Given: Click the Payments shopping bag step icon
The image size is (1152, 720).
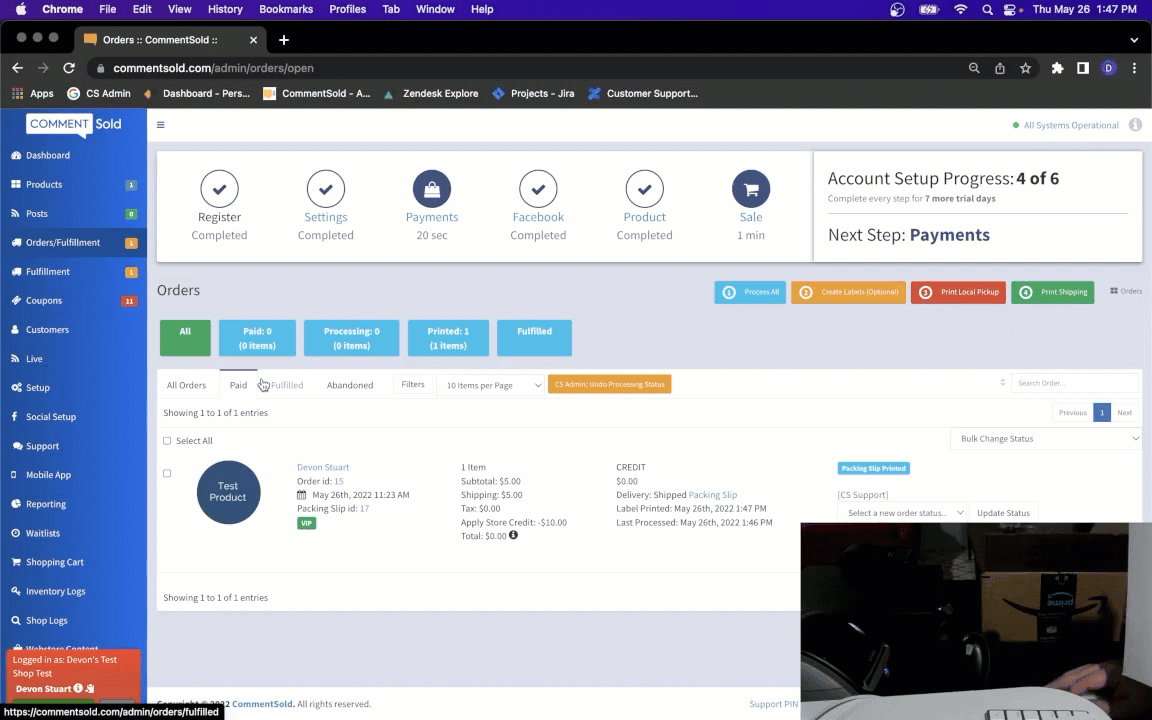Looking at the screenshot, I should click(432, 189).
